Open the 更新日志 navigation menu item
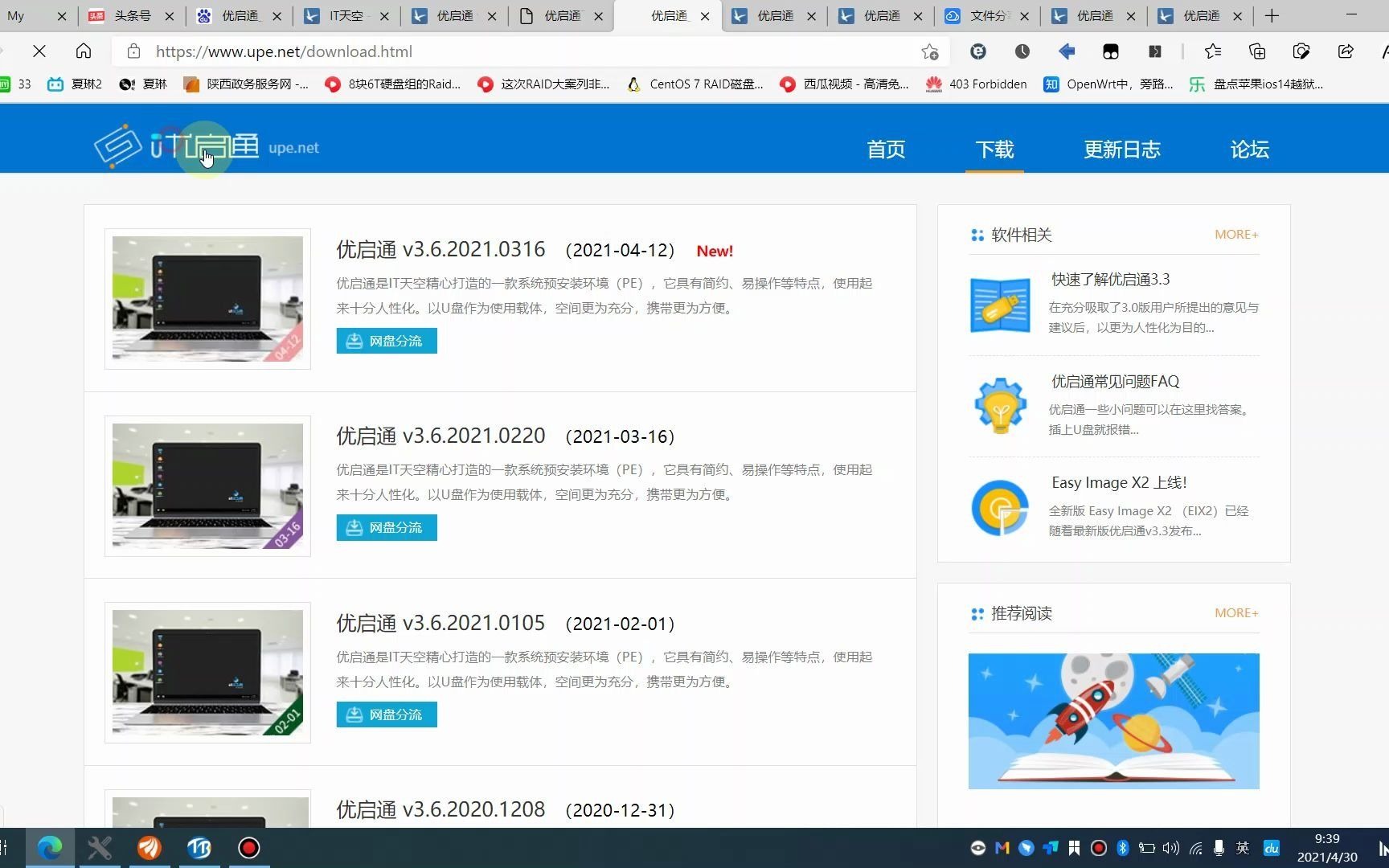This screenshot has height=868, width=1389. 1122,149
